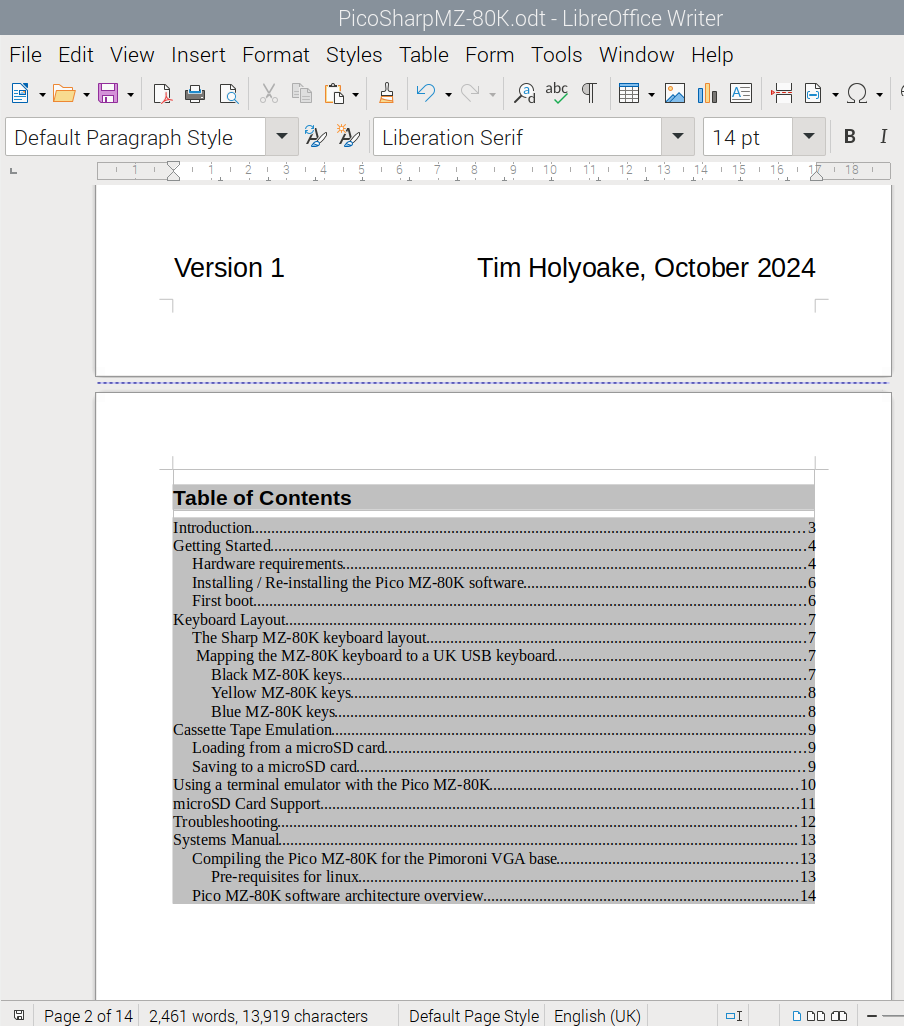This screenshot has width=904, height=1026.
Task: Toggle Bold formatting
Action: tap(850, 136)
